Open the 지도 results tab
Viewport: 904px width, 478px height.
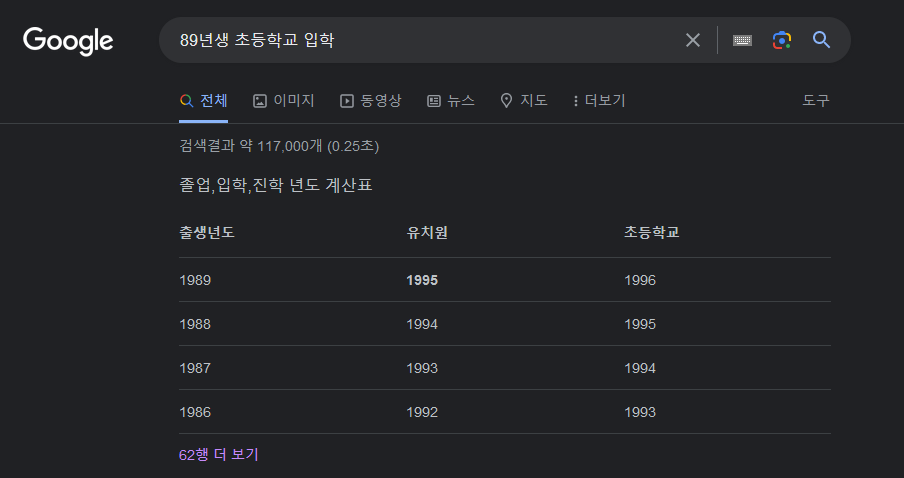click(524, 100)
